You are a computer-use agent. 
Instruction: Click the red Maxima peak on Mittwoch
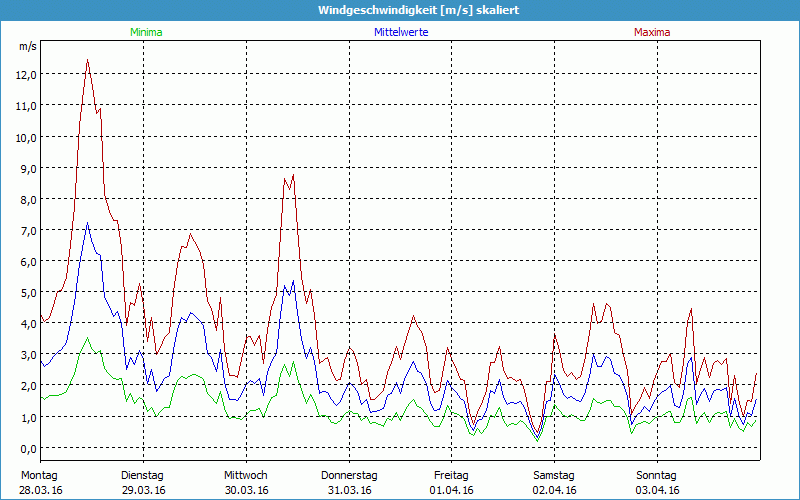[293, 175]
